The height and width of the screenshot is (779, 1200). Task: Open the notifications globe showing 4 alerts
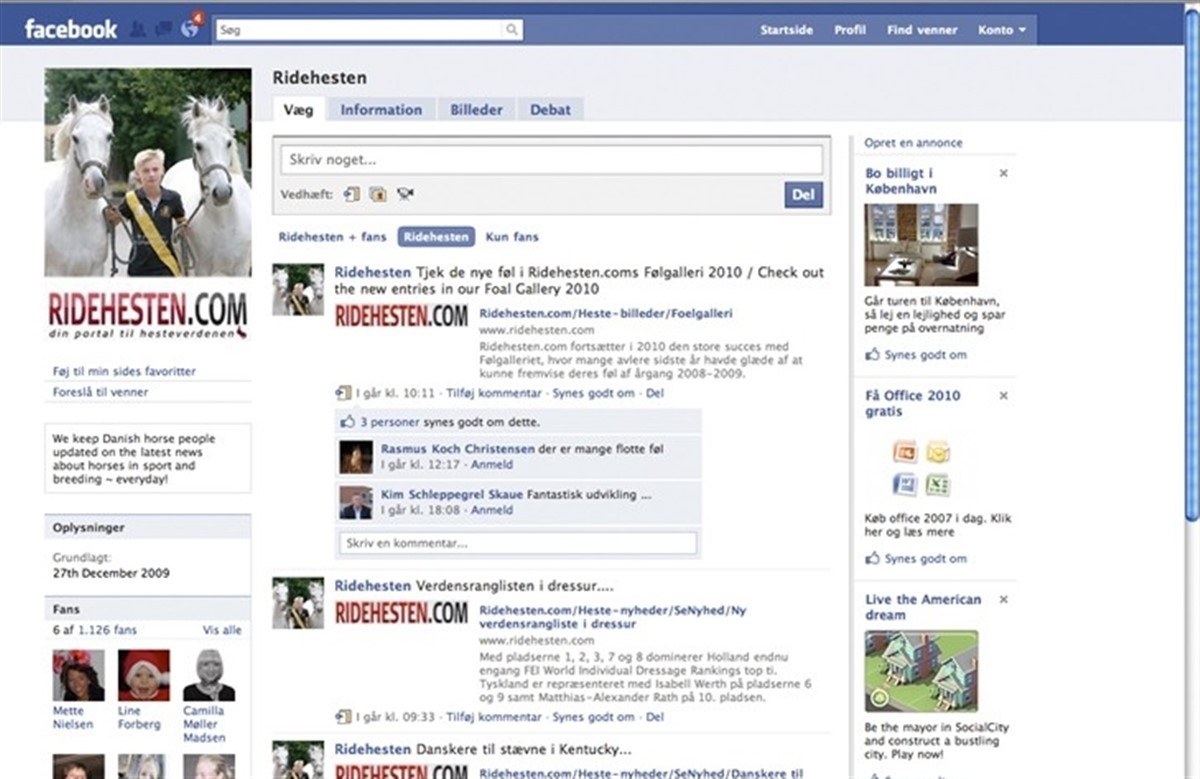(x=189, y=29)
